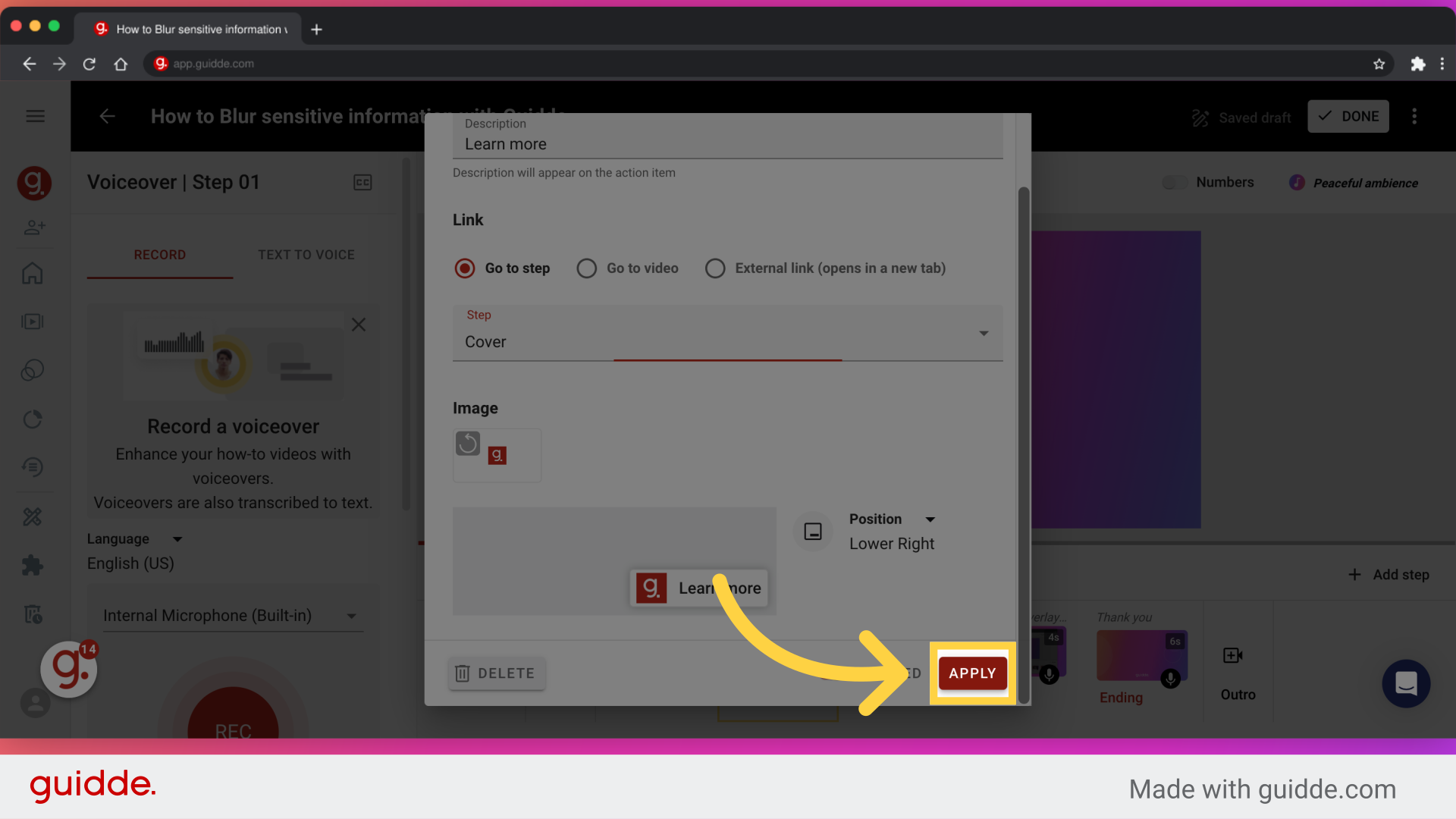Open the video library icon in sidebar
Viewport: 1456px width, 819px height.
pyautogui.click(x=33, y=321)
